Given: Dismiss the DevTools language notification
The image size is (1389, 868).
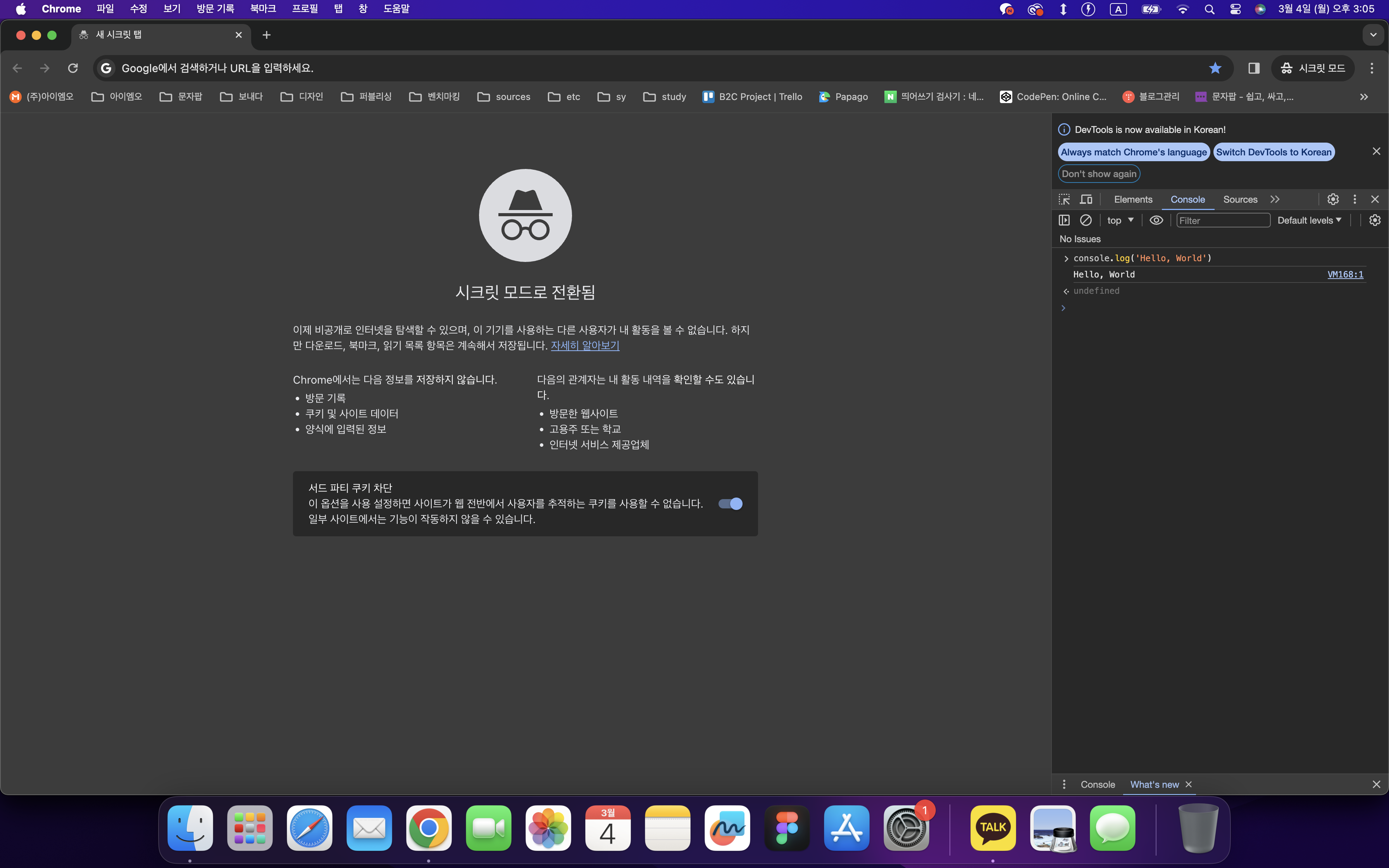Looking at the screenshot, I should click(1376, 151).
